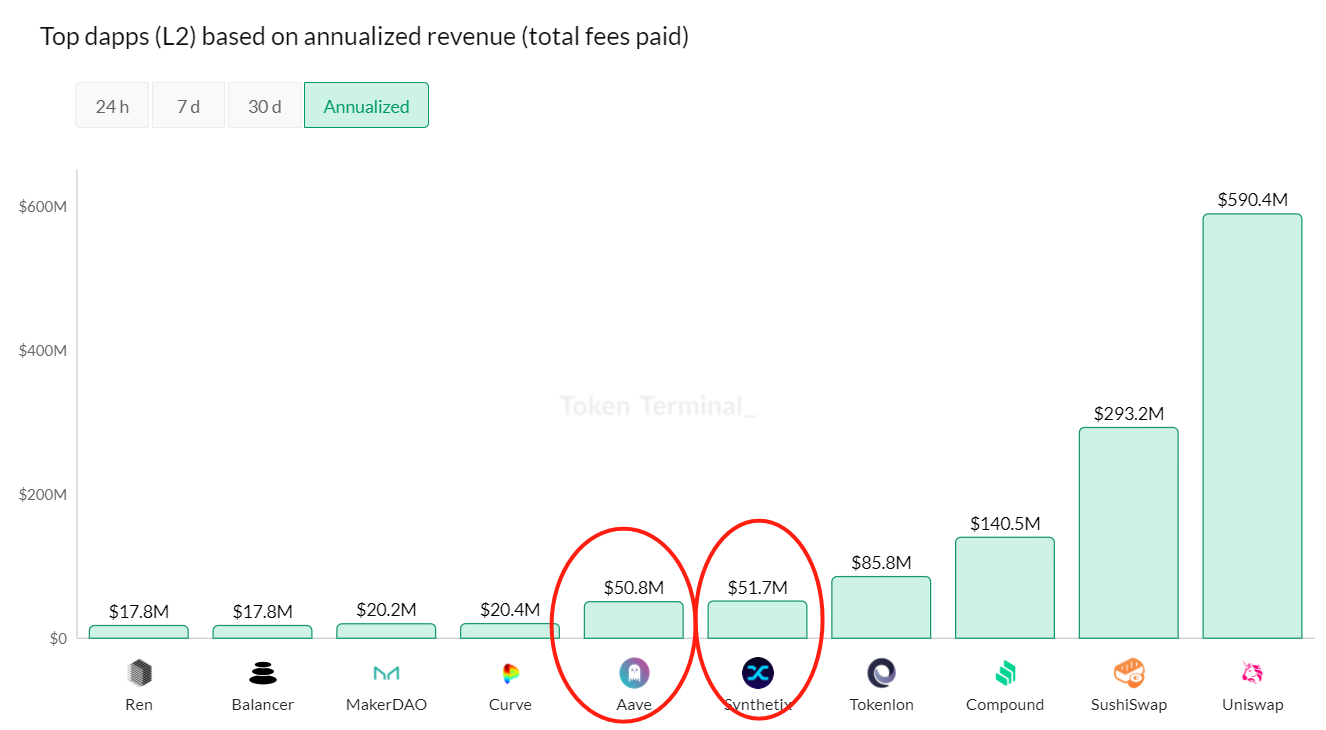The image size is (1326, 730).
Task: Click the Tokenlon $85.8M bar
Action: 881,607
